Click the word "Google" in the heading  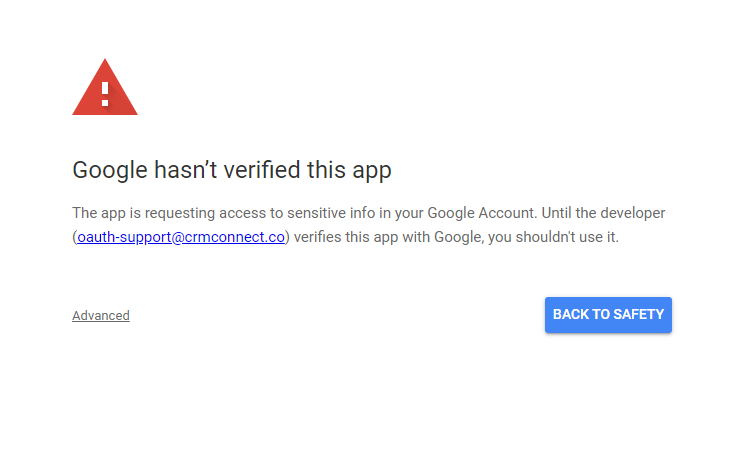108,170
